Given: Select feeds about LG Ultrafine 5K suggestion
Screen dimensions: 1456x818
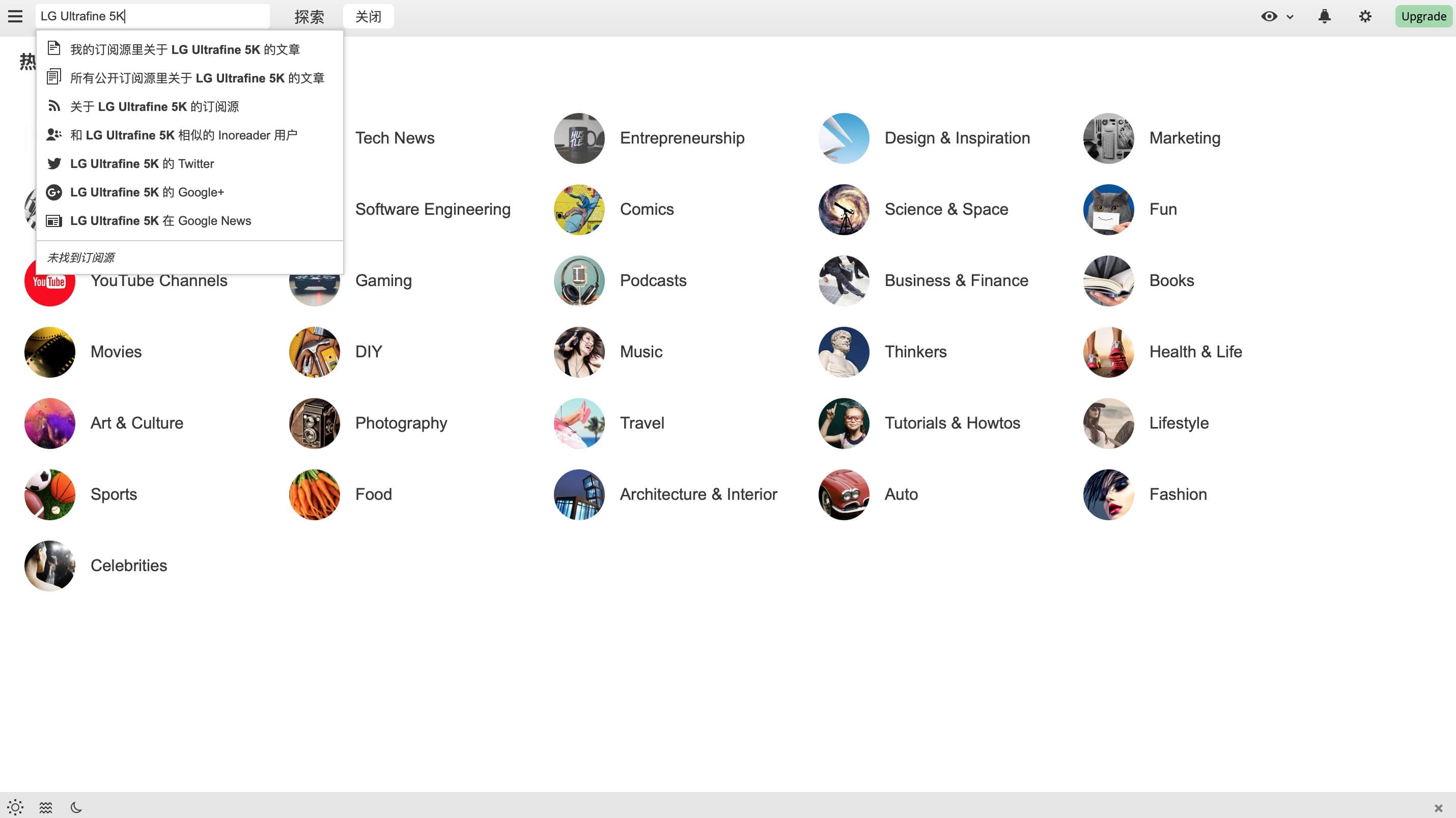Looking at the screenshot, I should pos(189,107).
